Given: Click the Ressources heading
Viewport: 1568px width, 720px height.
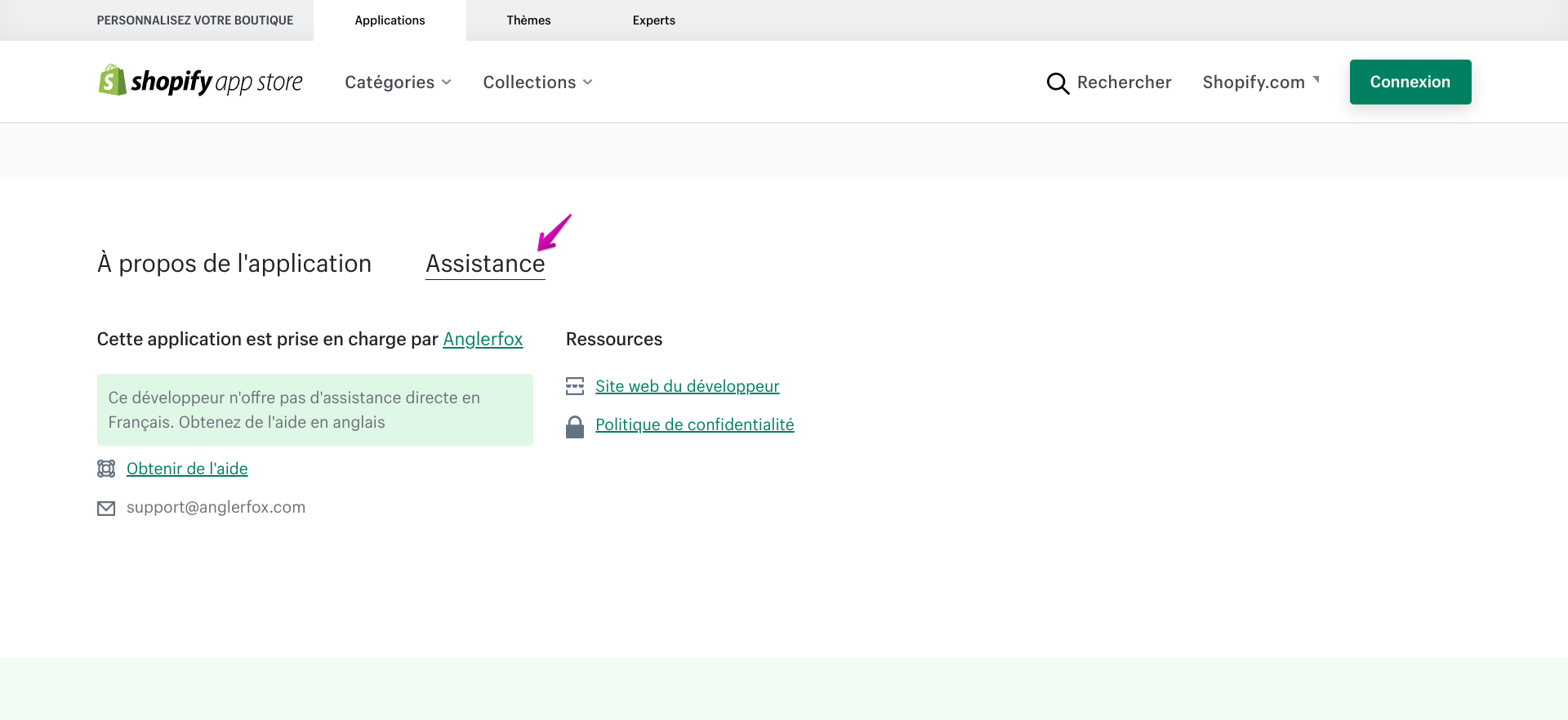Looking at the screenshot, I should tap(614, 340).
